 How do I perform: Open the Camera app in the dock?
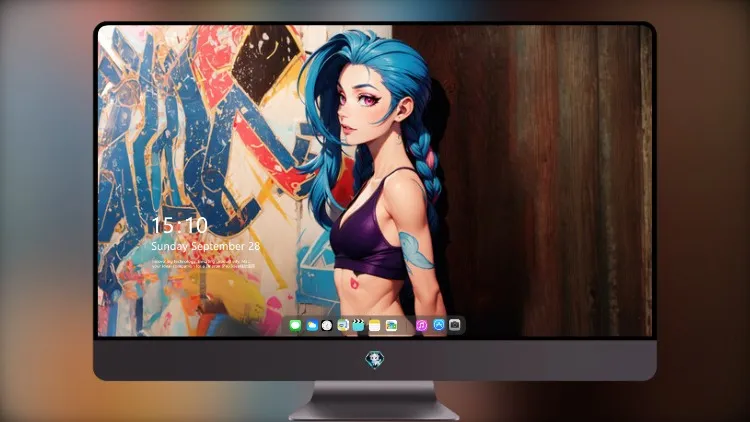(455, 325)
